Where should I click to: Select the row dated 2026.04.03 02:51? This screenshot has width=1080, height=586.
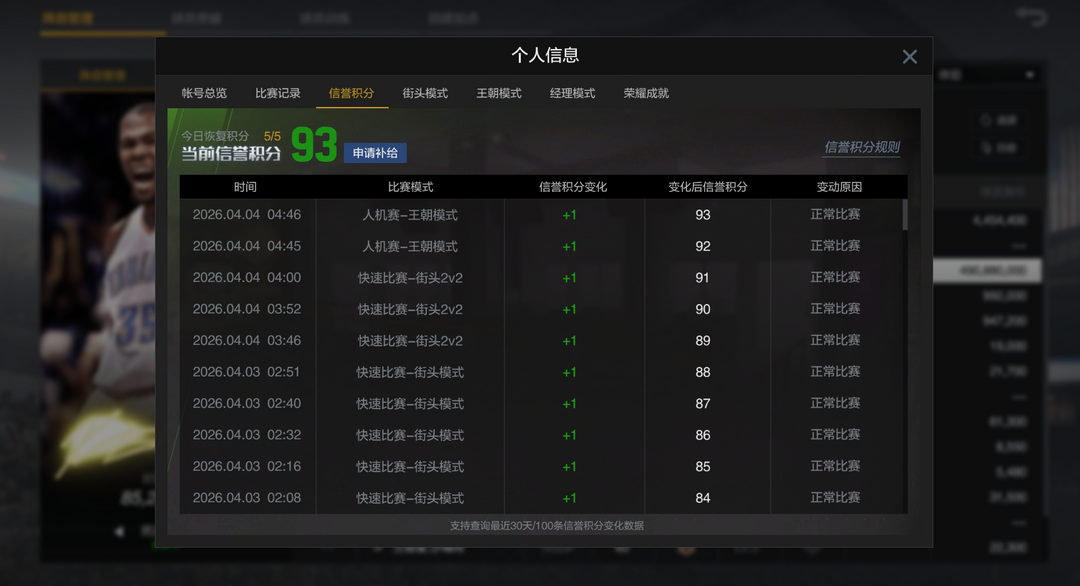[x=541, y=372]
